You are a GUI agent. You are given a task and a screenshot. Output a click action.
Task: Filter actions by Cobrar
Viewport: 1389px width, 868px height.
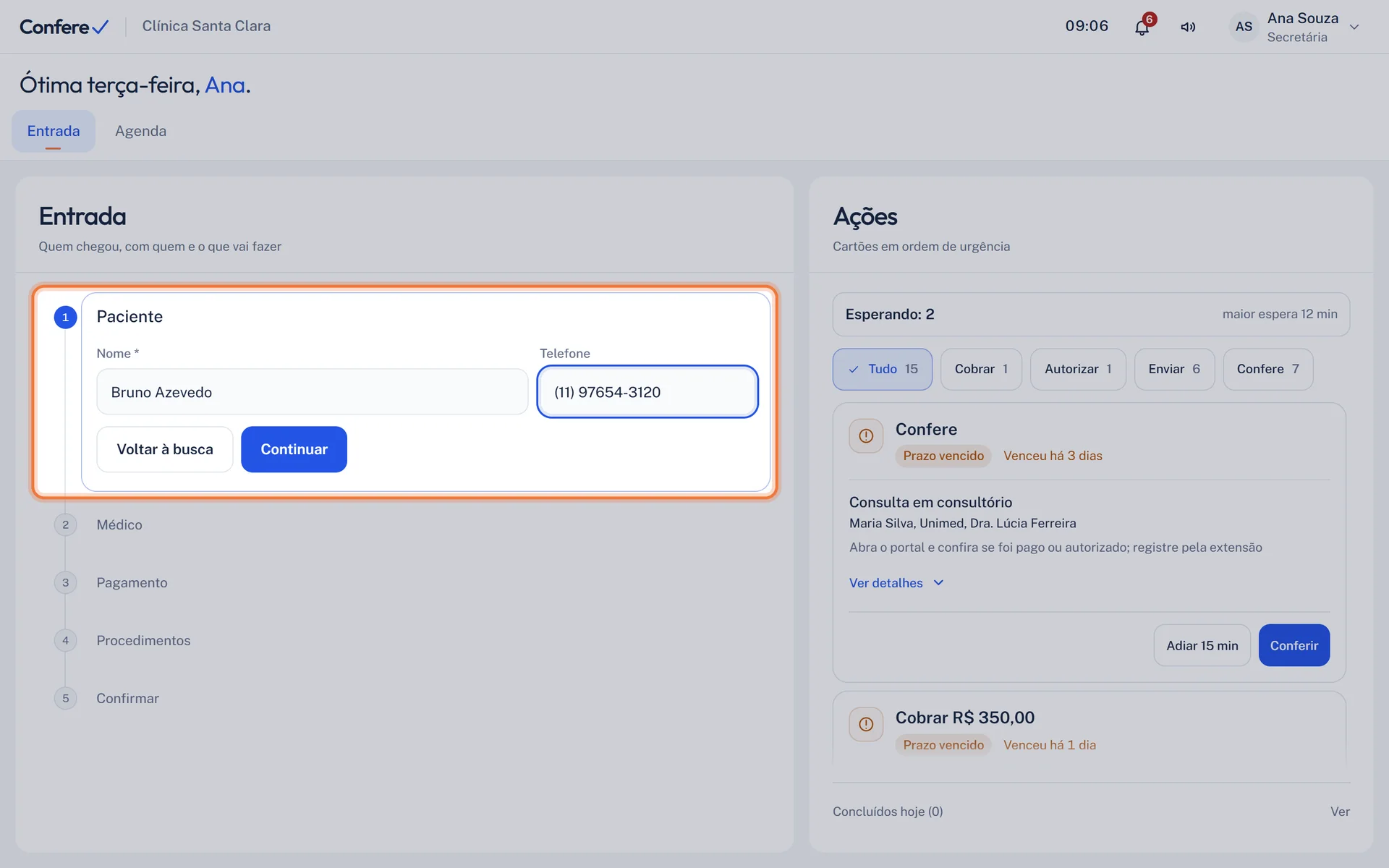pyautogui.click(x=981, y=369)
